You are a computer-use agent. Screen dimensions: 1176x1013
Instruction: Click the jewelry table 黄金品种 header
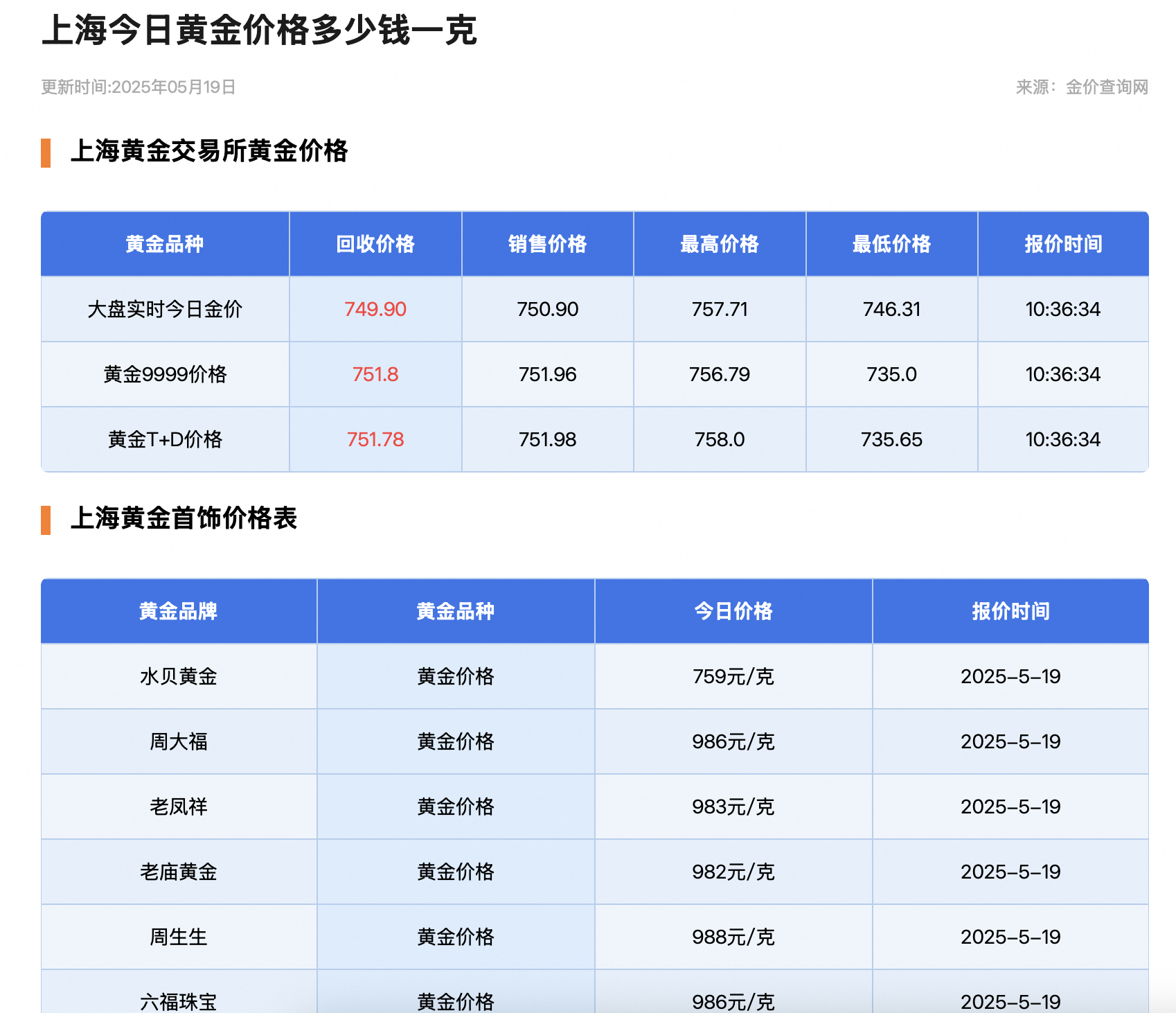click(x=456, y=611)
